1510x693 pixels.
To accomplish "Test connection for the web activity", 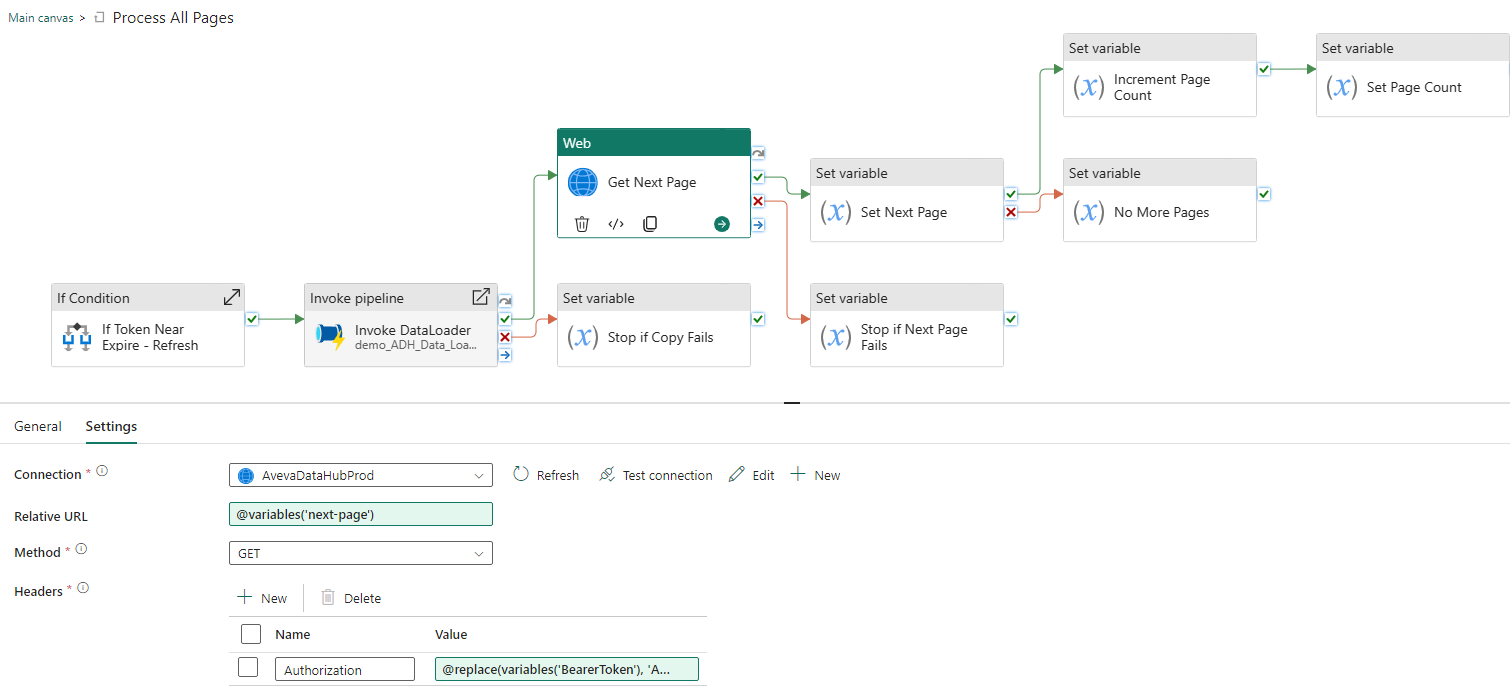I will click(x=656, y=475).
